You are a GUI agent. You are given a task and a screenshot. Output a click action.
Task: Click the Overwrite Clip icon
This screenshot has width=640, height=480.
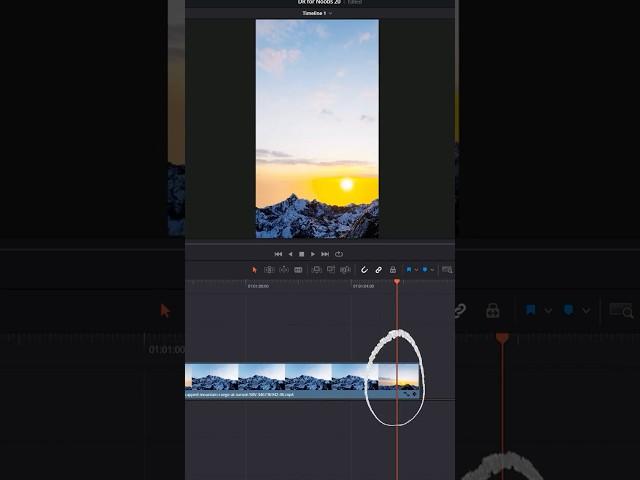coord(331,269)
